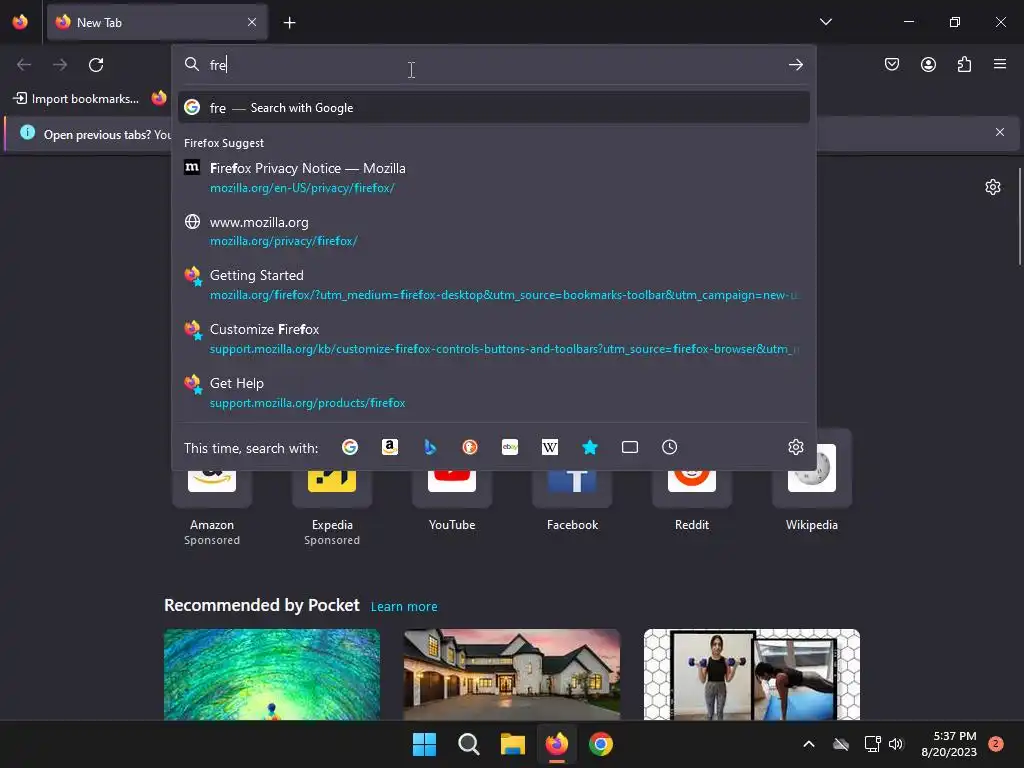Open the volume tray icon
This screenshot has width=1024, height=768.
click(x=896, y=744)
